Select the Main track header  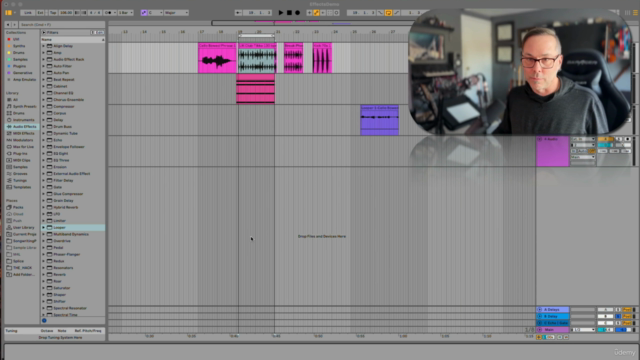(552, 329)
